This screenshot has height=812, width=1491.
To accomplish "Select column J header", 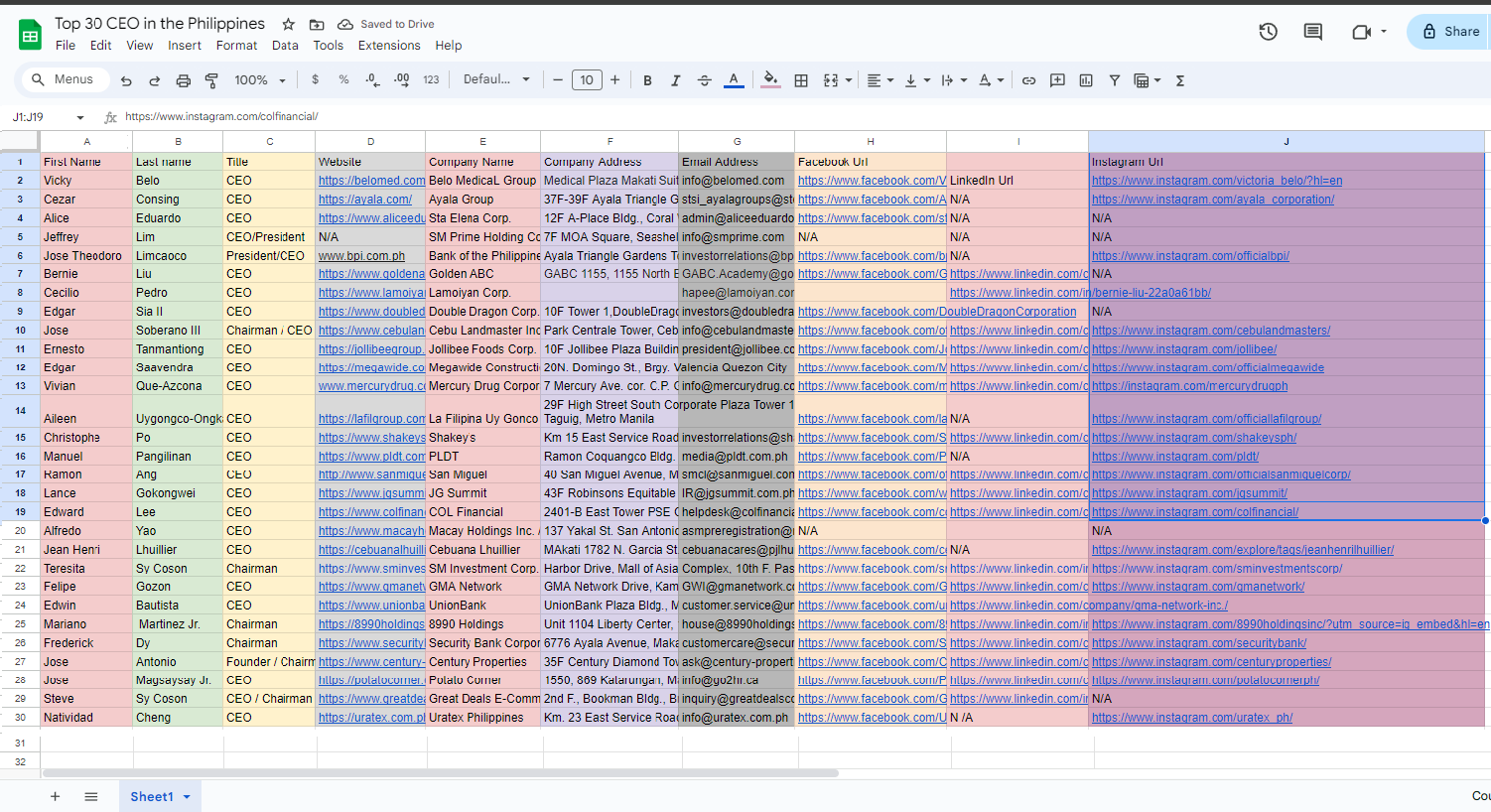I will click(x=1287, y=141).
